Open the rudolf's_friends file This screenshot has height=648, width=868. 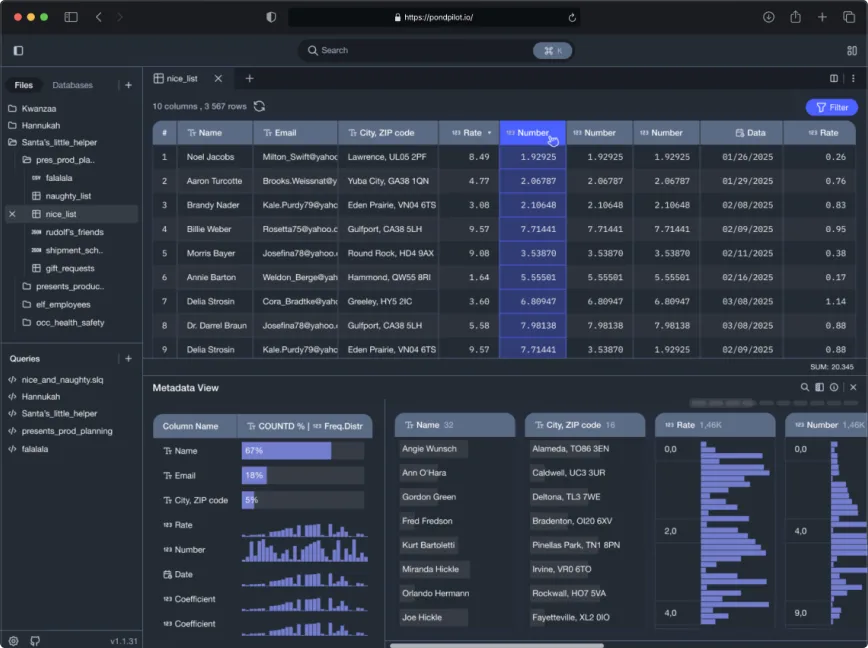coord(68,232)
